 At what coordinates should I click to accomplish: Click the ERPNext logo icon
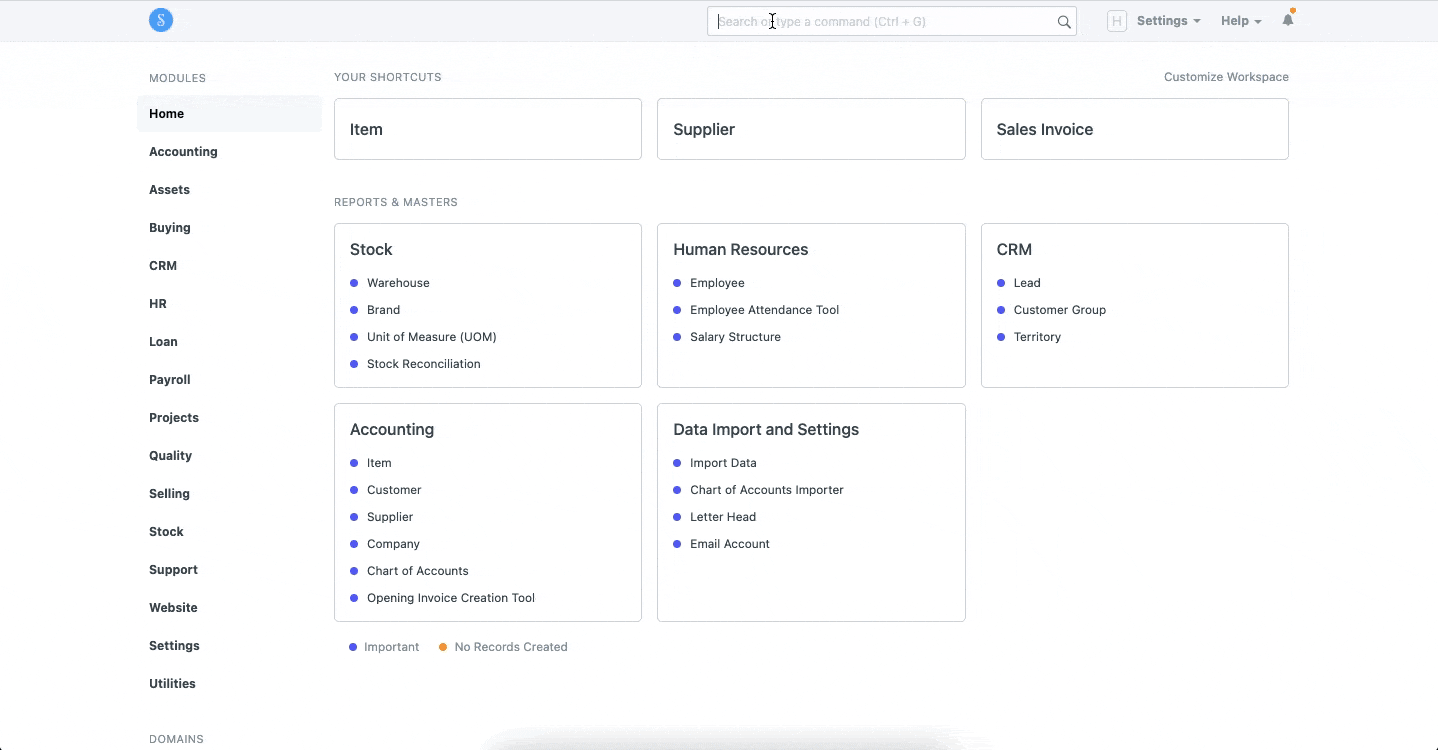[161, 20]
